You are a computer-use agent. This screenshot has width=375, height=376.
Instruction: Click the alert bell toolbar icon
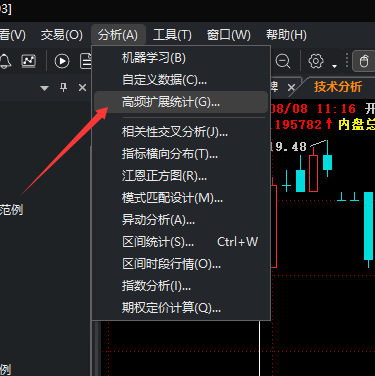coord(5,61)
